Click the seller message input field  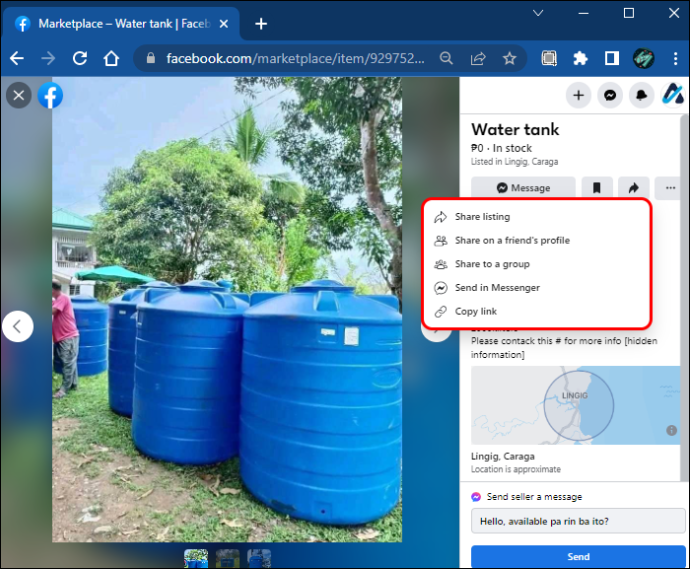tap(578, 521)
